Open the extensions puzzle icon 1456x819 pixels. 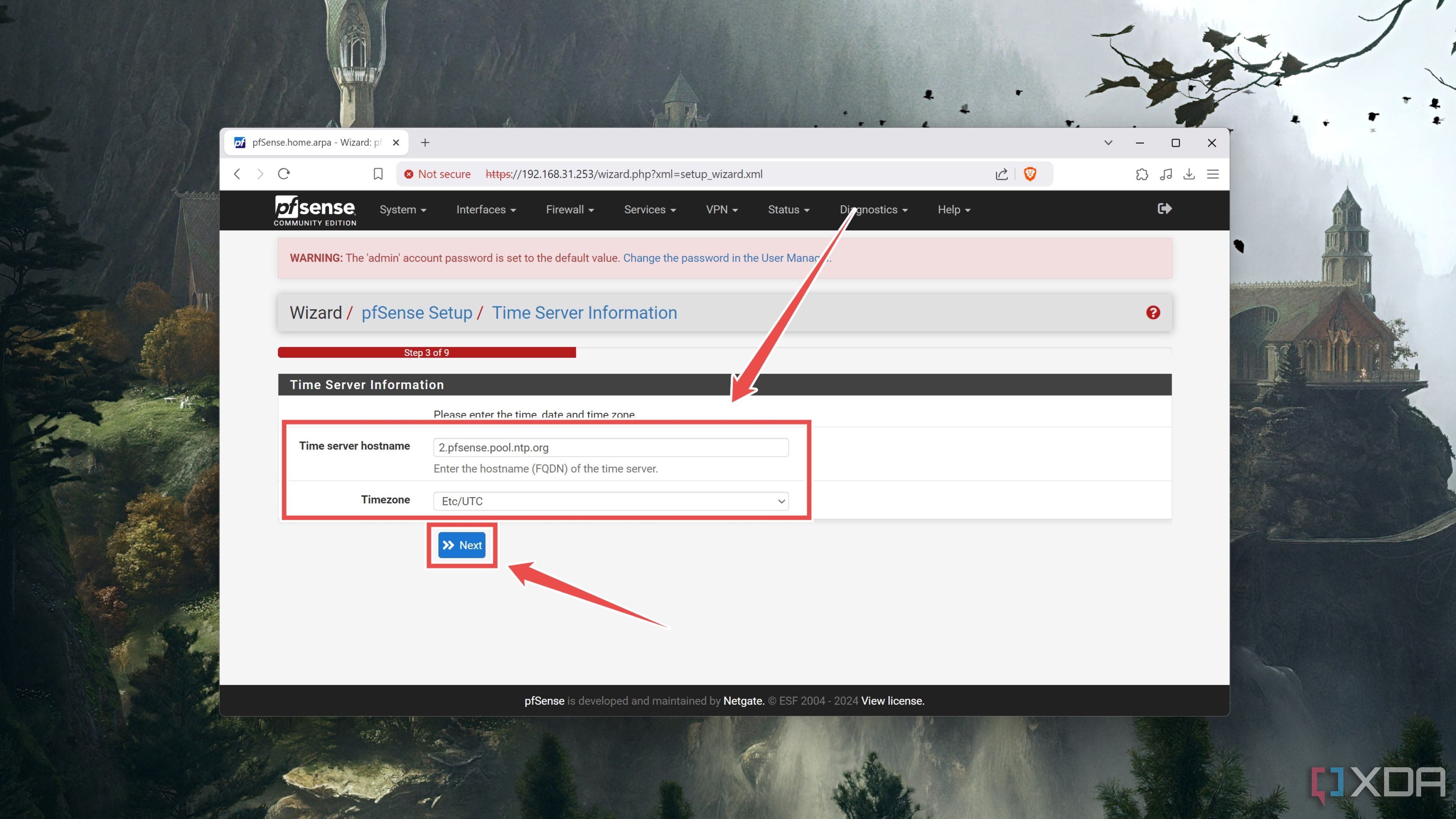1142,174
